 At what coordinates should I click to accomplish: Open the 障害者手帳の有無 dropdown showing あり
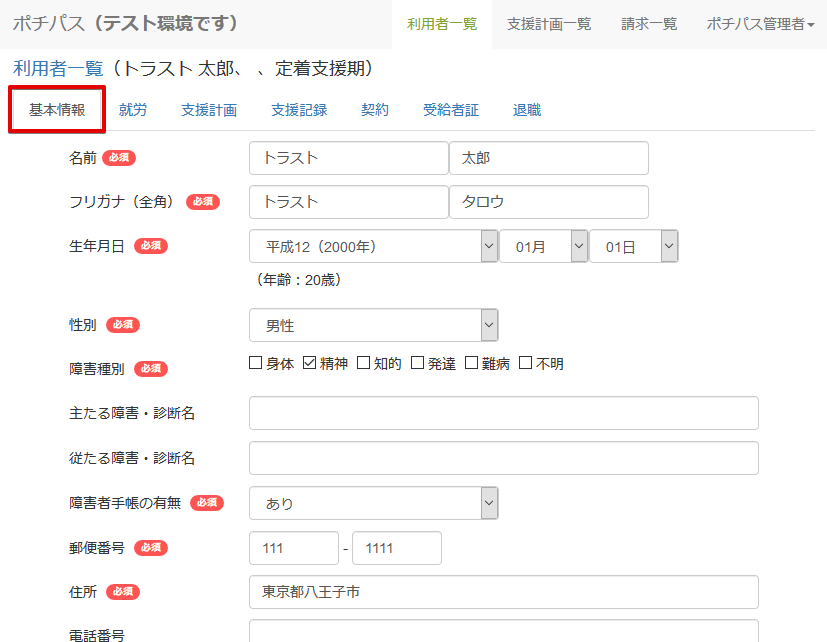(x=373, y=503)
